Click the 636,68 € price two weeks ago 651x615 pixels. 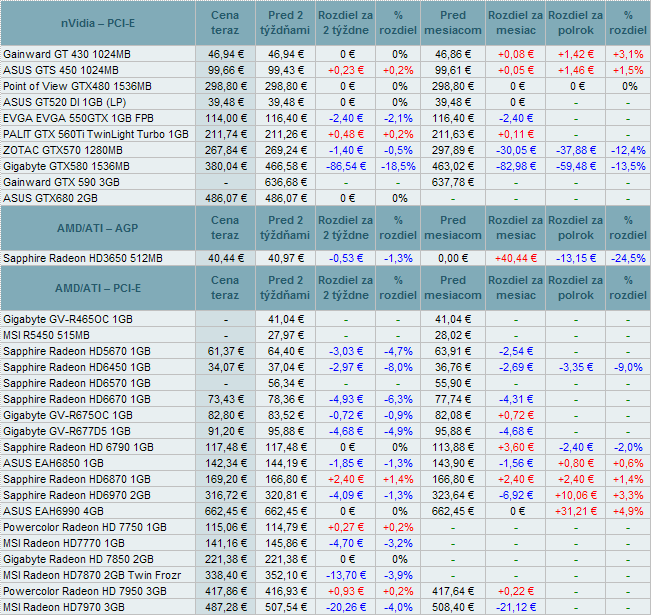tap(286, 182)
